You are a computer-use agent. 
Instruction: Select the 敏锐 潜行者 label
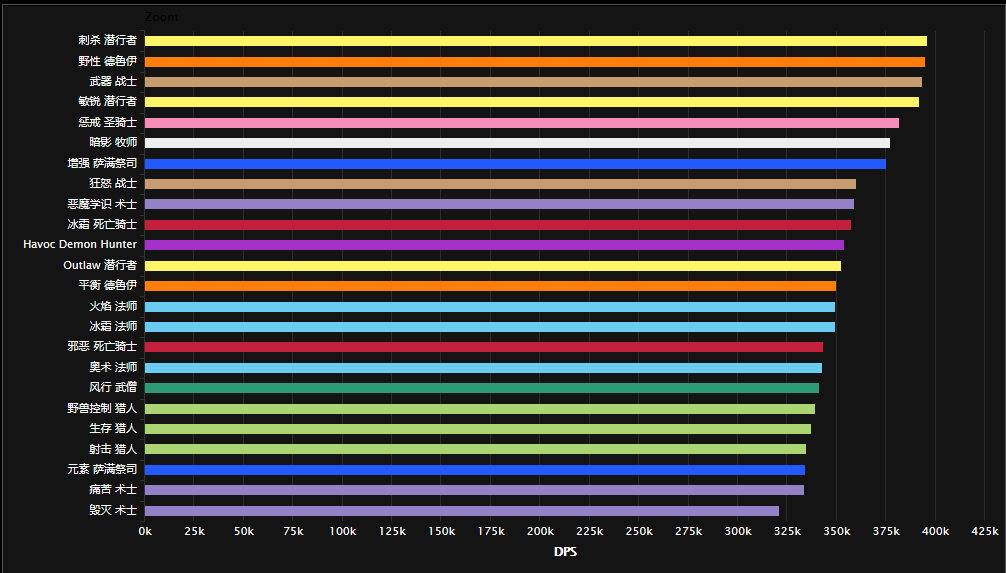(x=108, y=101)
